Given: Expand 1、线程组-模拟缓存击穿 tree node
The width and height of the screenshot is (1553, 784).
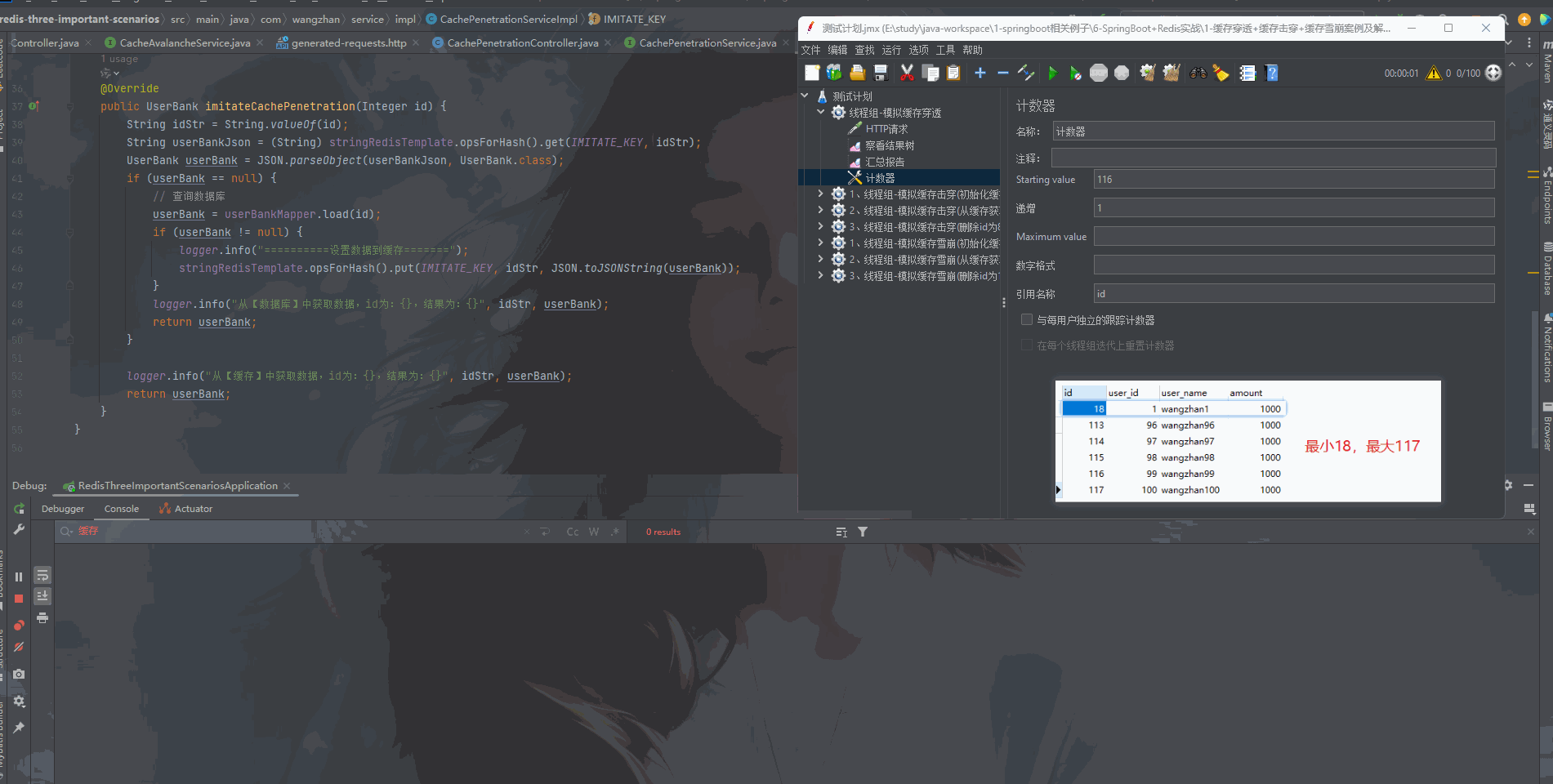Looking at the screenshot, I should point(820,194).
